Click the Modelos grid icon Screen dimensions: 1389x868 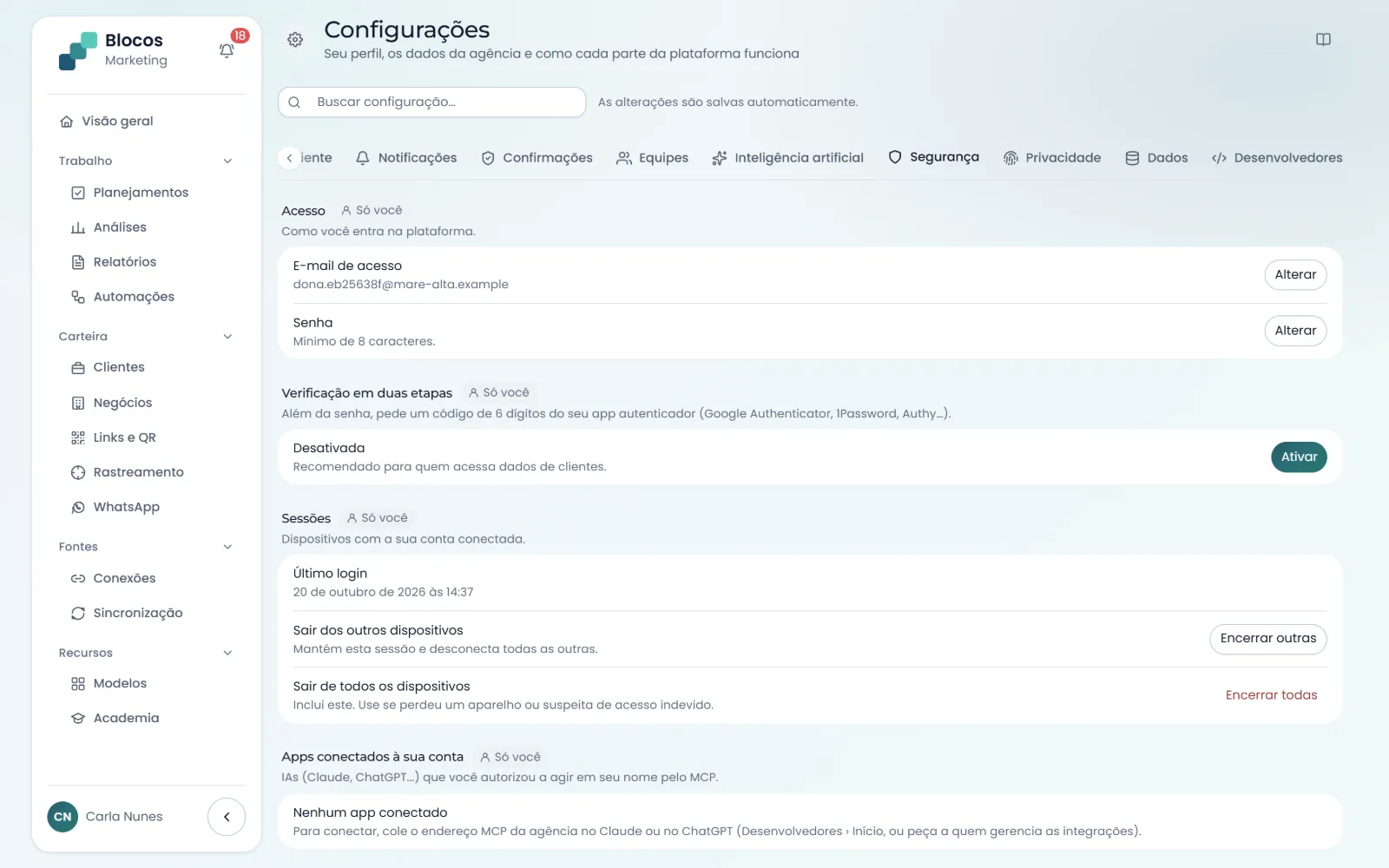pyautogui.click(x=78, y=684)
